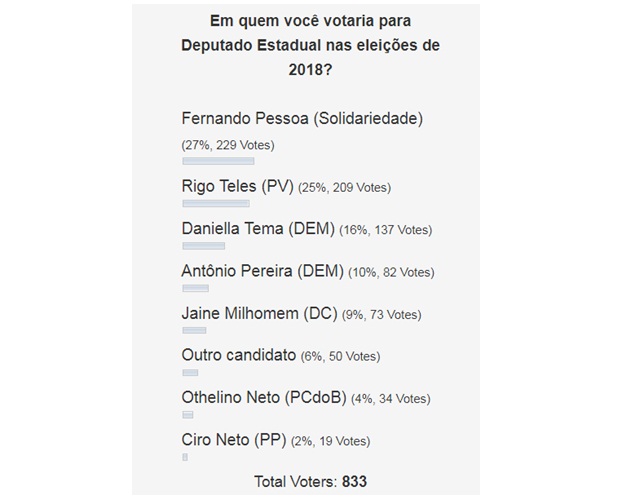Select Daniella Tema (DEM) poll entry

pos(258,228)
